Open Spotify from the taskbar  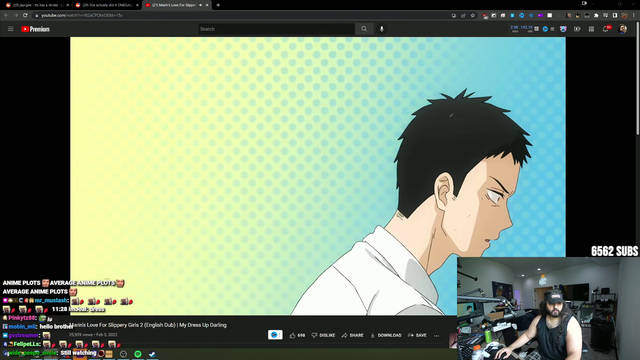[x=138, y=354]
